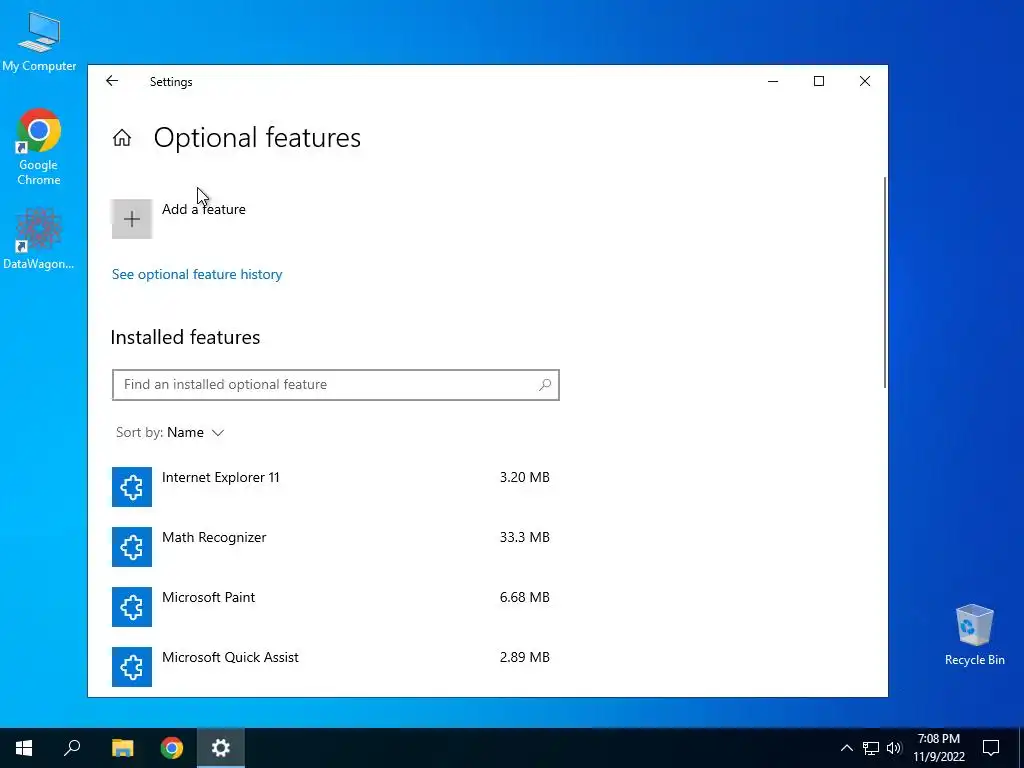Screen dimensions: 1024x768
Task: Open the taskbar clock and date
Action: coord(939,748)
